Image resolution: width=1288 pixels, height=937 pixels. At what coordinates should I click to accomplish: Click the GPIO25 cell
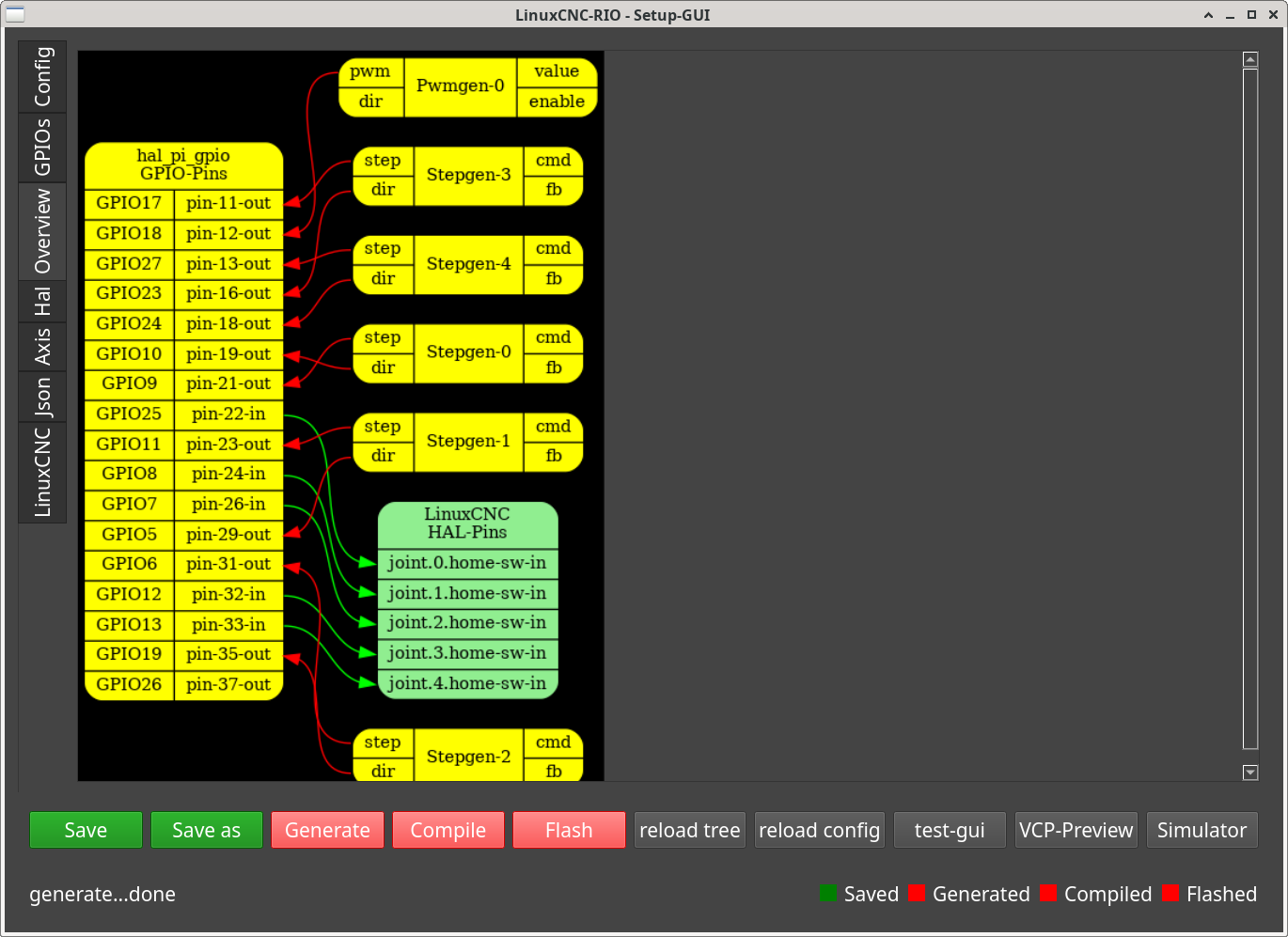129,414
